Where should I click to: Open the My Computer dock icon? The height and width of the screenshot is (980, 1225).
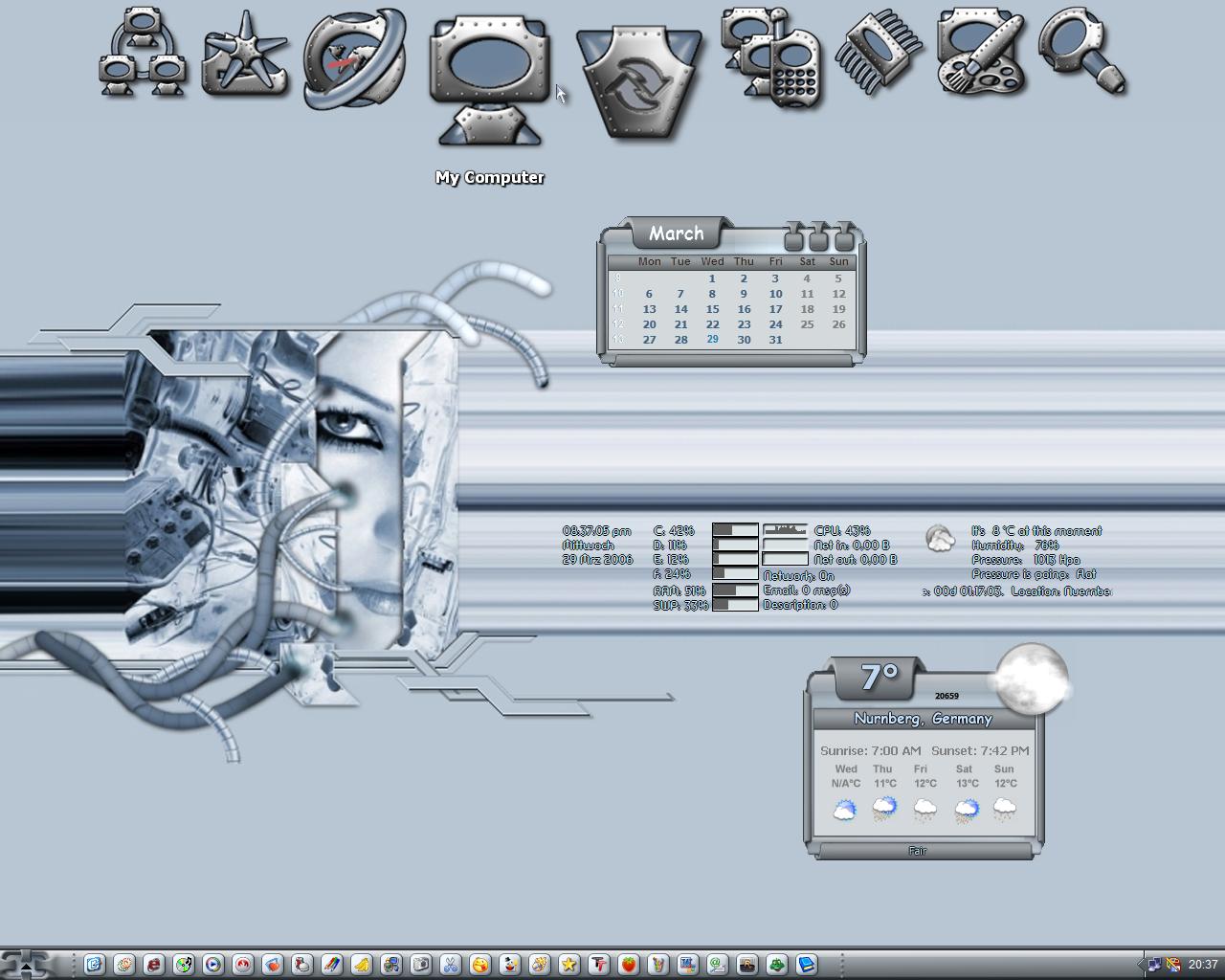click(489, 80)
